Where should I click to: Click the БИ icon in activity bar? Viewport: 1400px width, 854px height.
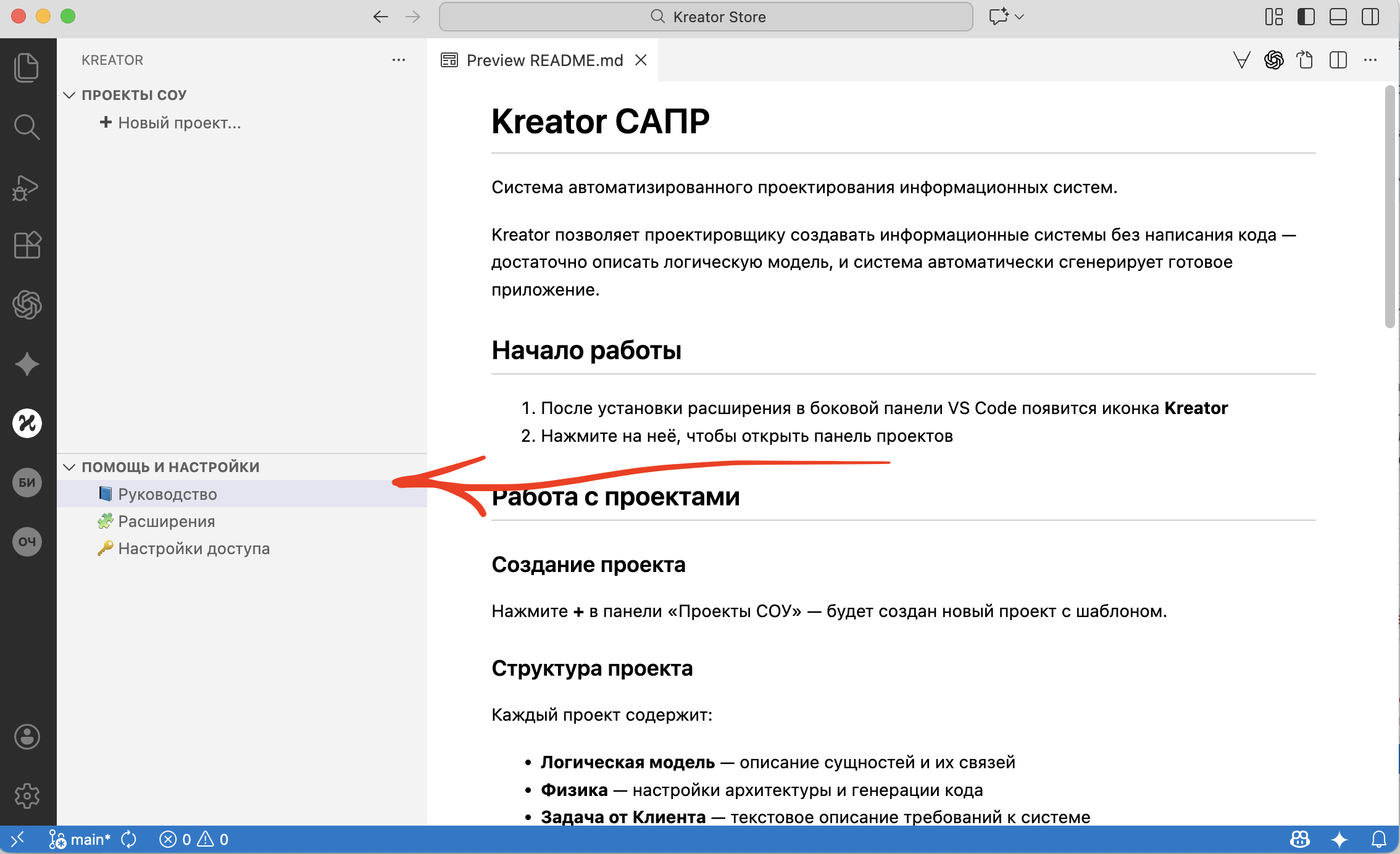(x=27, y=482)
